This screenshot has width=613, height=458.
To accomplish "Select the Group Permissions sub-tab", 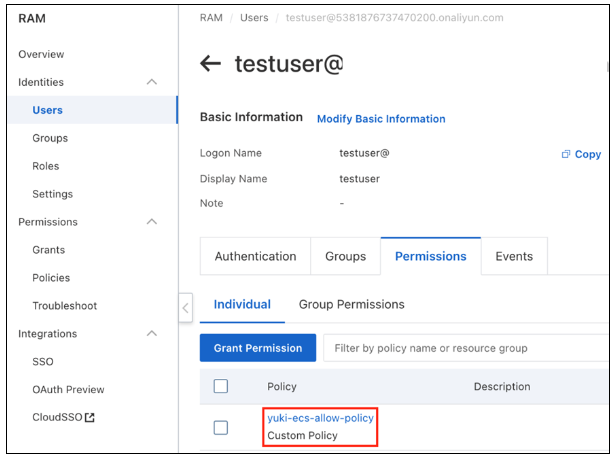I will coord(351,304).
